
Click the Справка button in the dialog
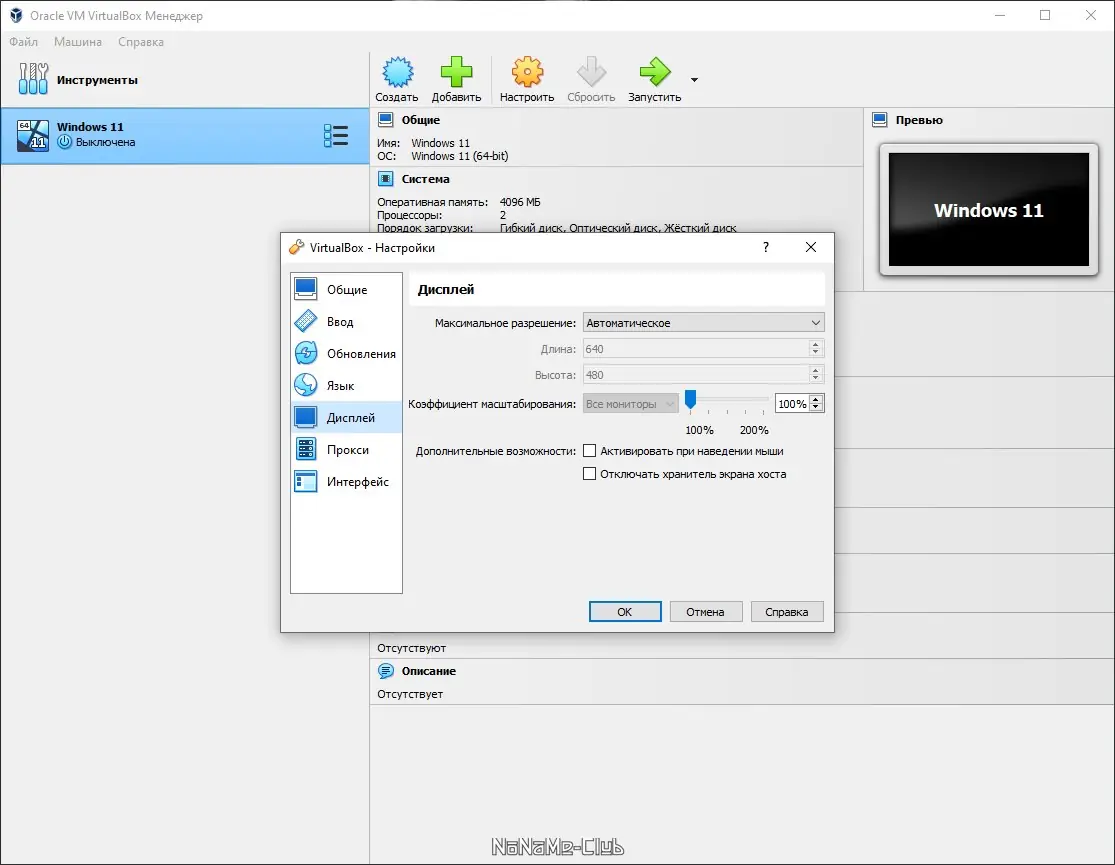(x=786, y=612)
